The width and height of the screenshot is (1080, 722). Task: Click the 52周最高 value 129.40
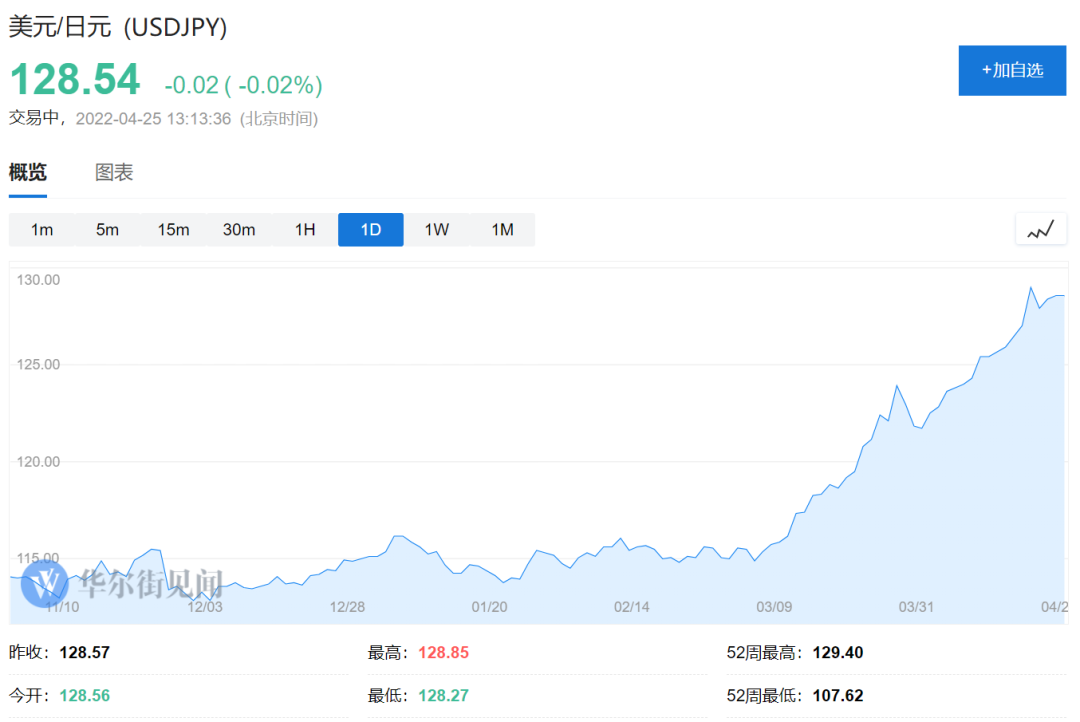[838, 653]
